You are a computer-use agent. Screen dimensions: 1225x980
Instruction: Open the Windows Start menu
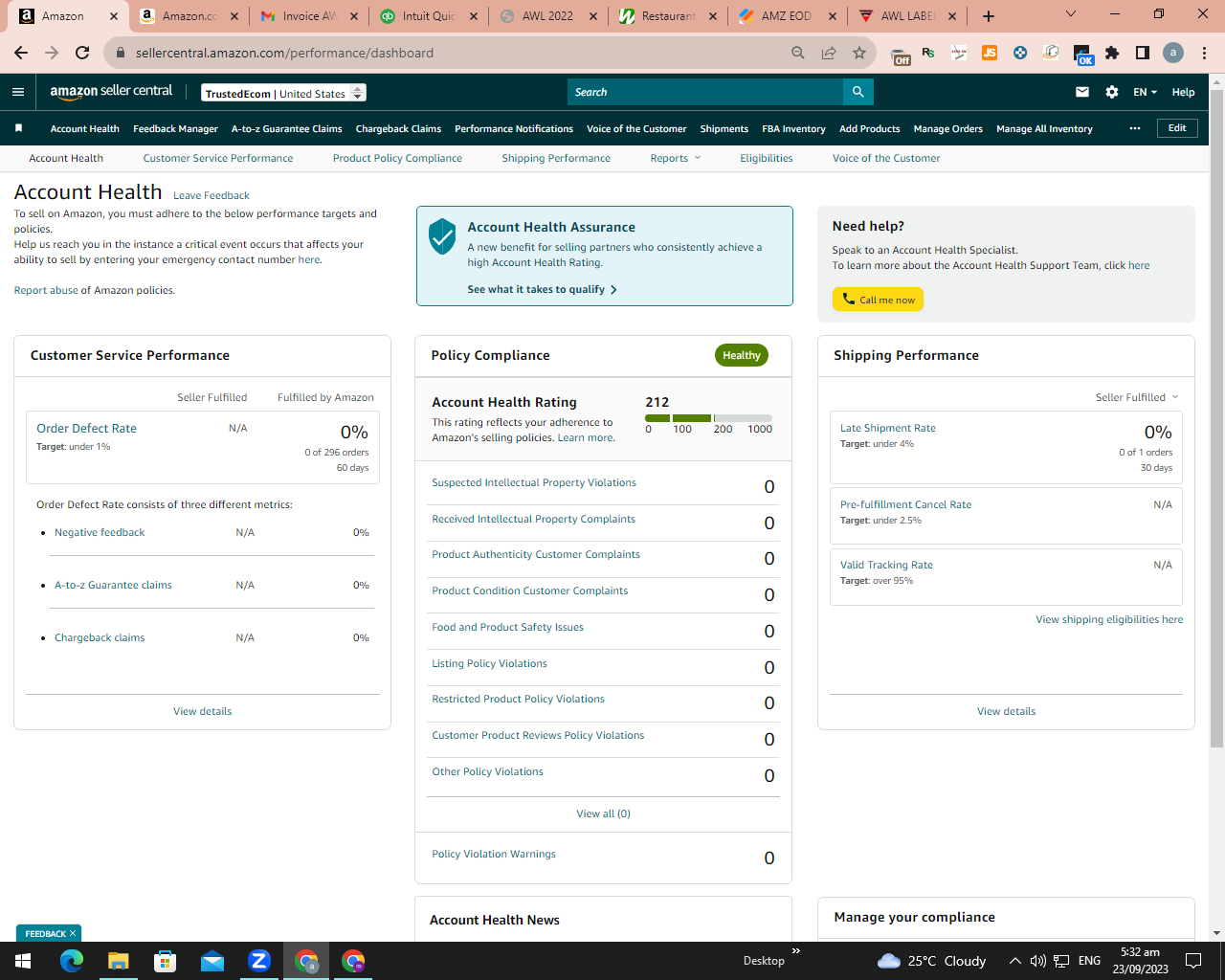23,961
